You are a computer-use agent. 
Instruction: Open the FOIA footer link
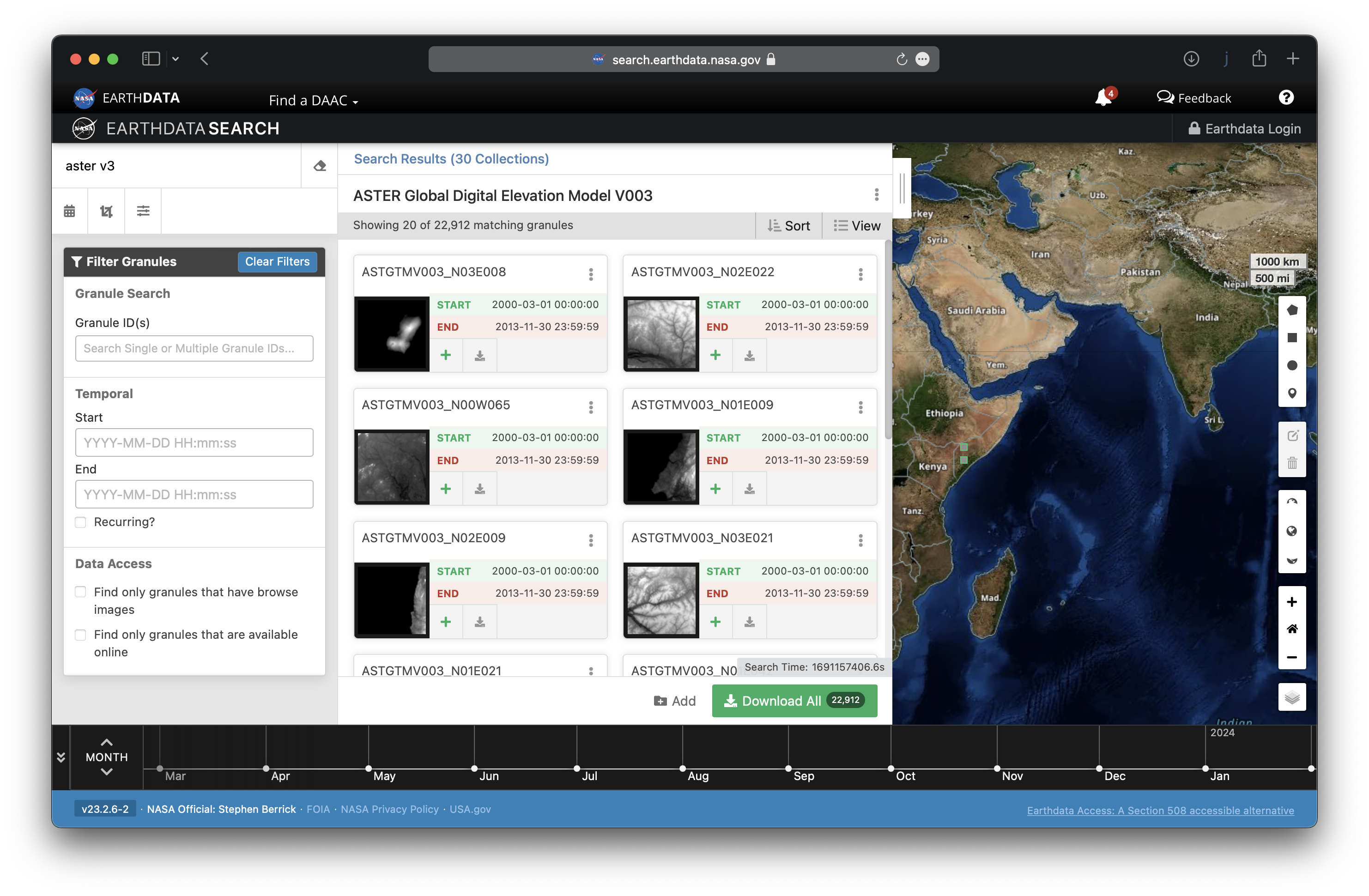point(318,809)
